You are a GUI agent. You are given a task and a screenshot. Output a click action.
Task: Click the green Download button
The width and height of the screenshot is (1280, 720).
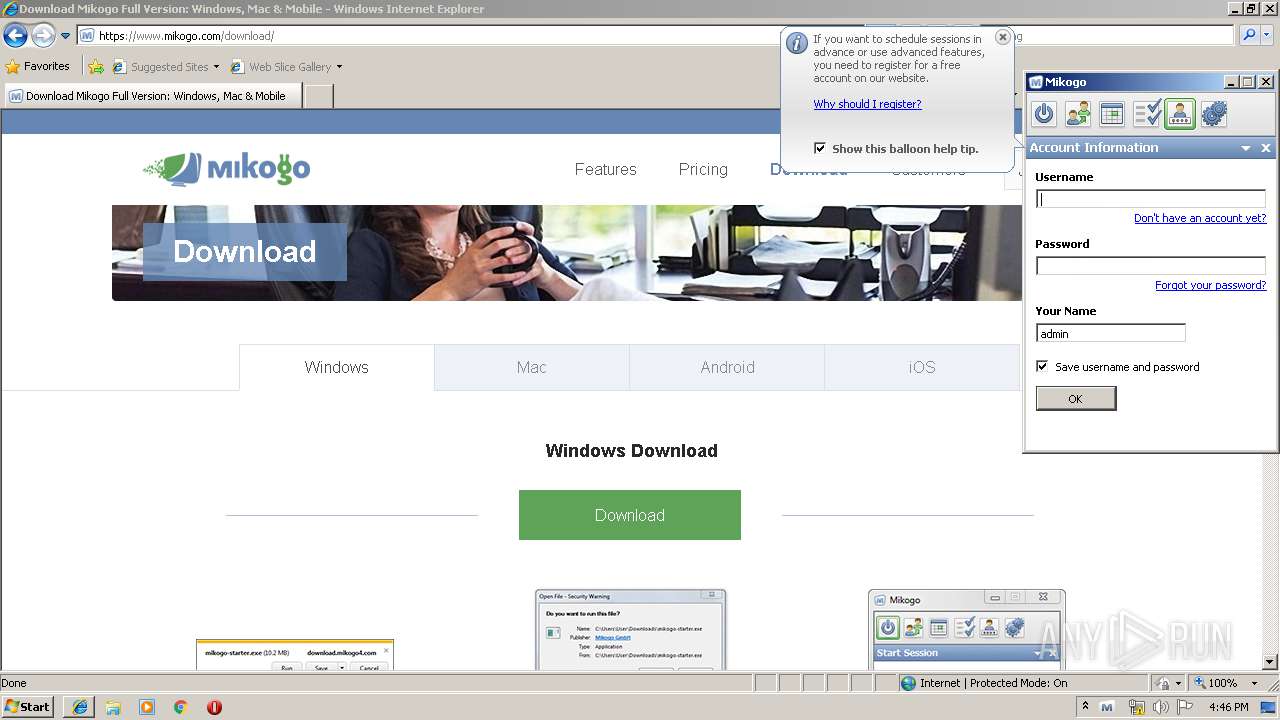[630, 515]
